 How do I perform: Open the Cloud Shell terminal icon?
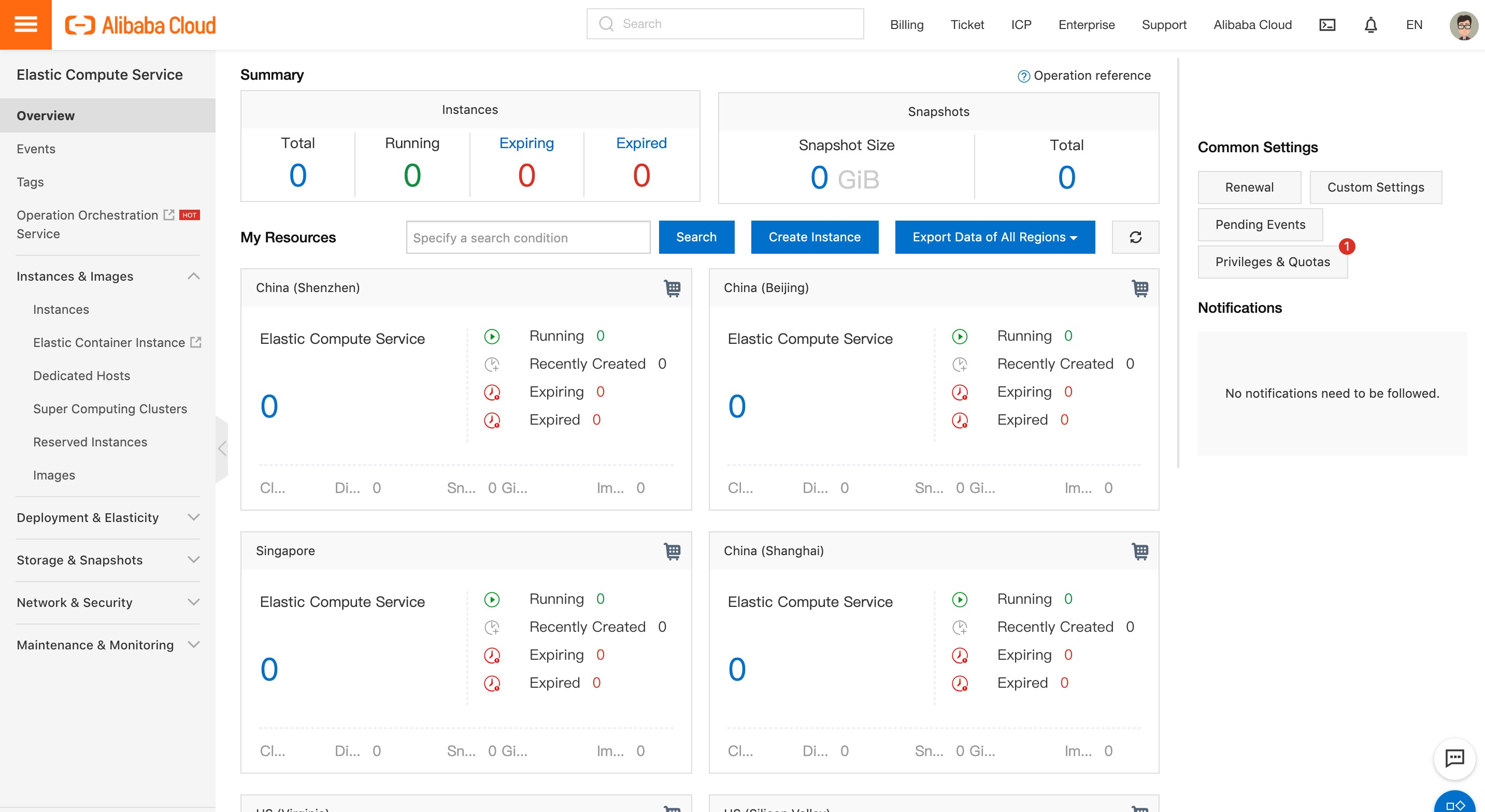[x=1327, y=25]
